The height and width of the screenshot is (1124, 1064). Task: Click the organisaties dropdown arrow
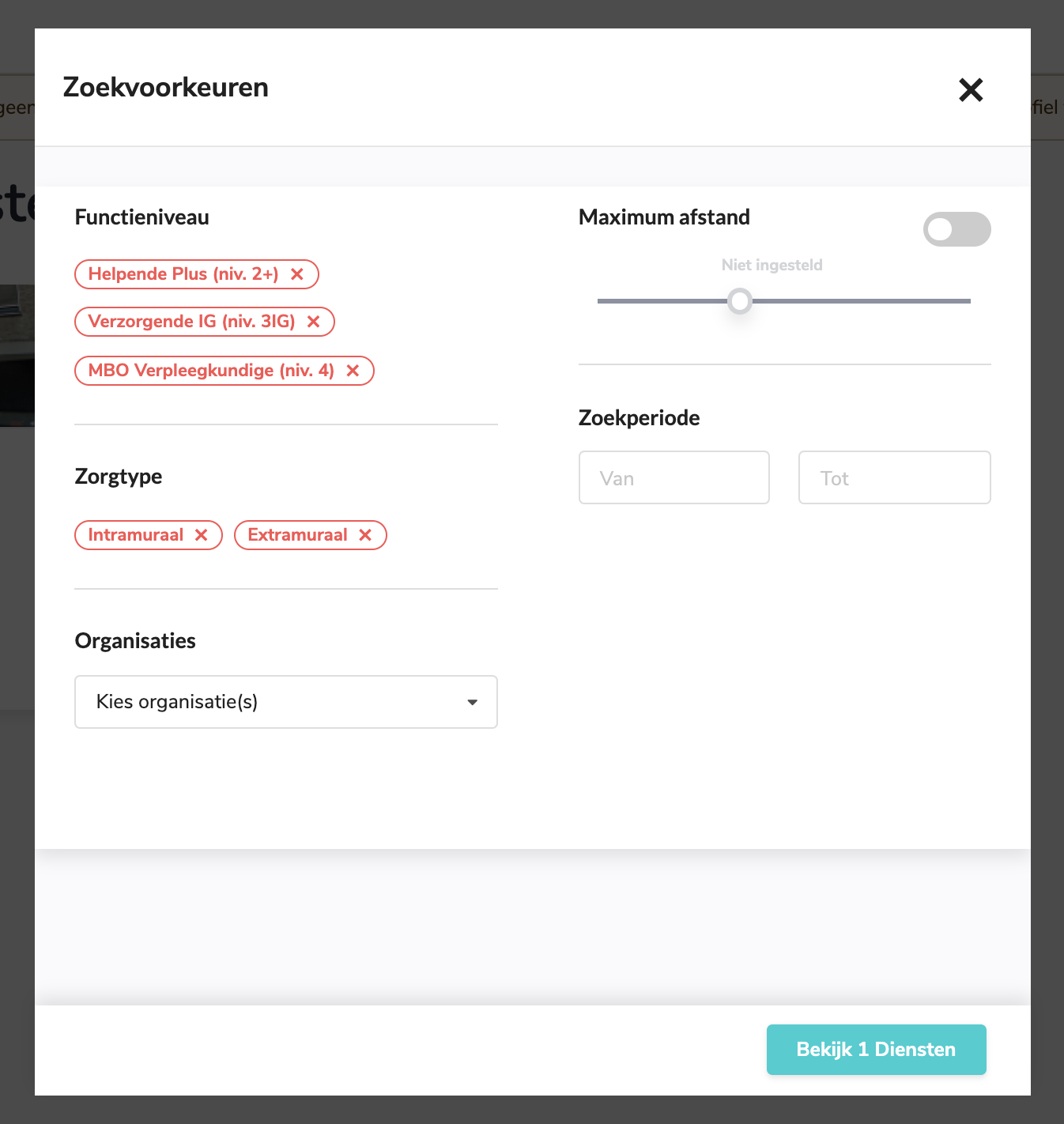pos(473,702)
